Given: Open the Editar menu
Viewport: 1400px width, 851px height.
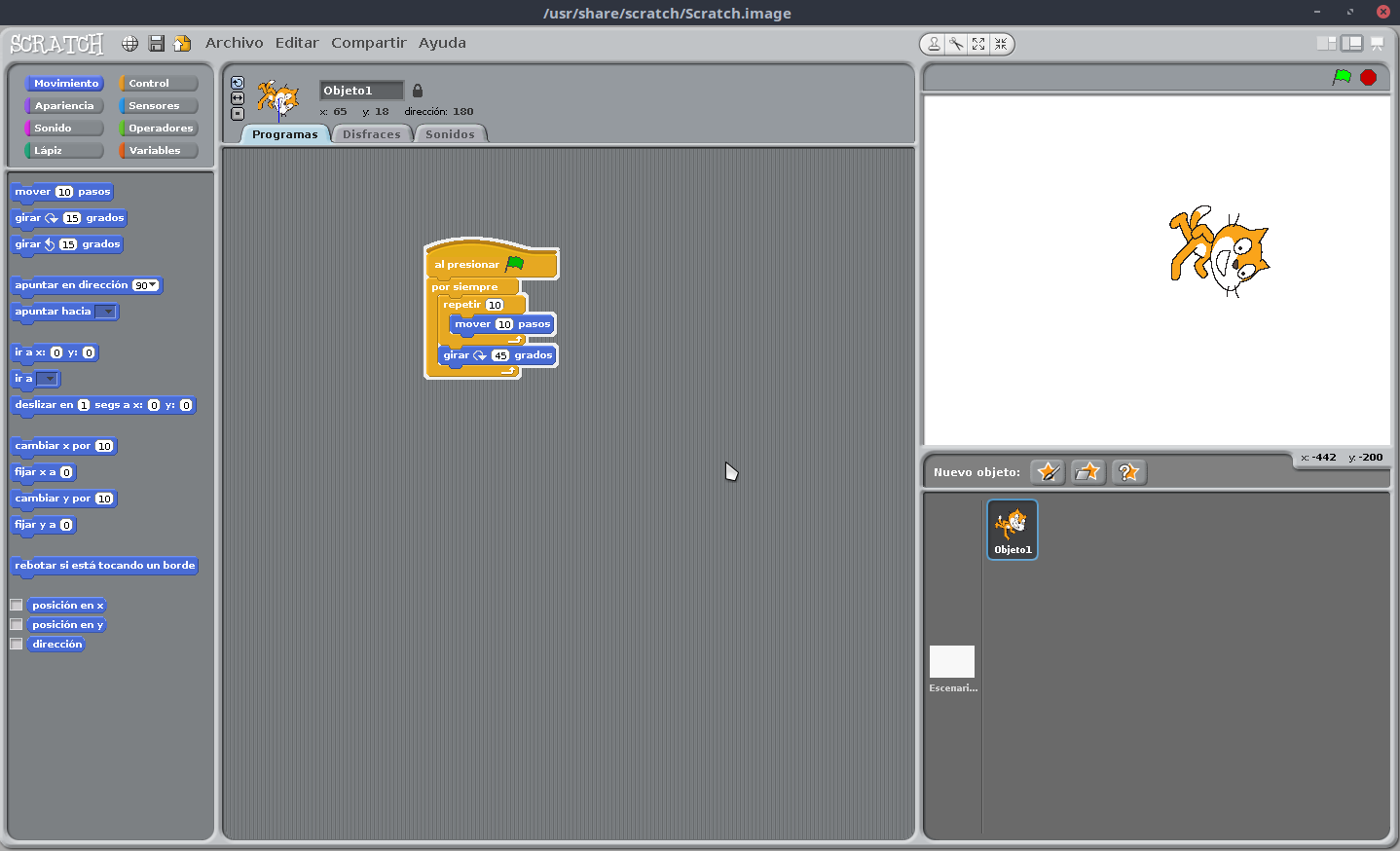Looking at the screenshot, I should [297, 43].
